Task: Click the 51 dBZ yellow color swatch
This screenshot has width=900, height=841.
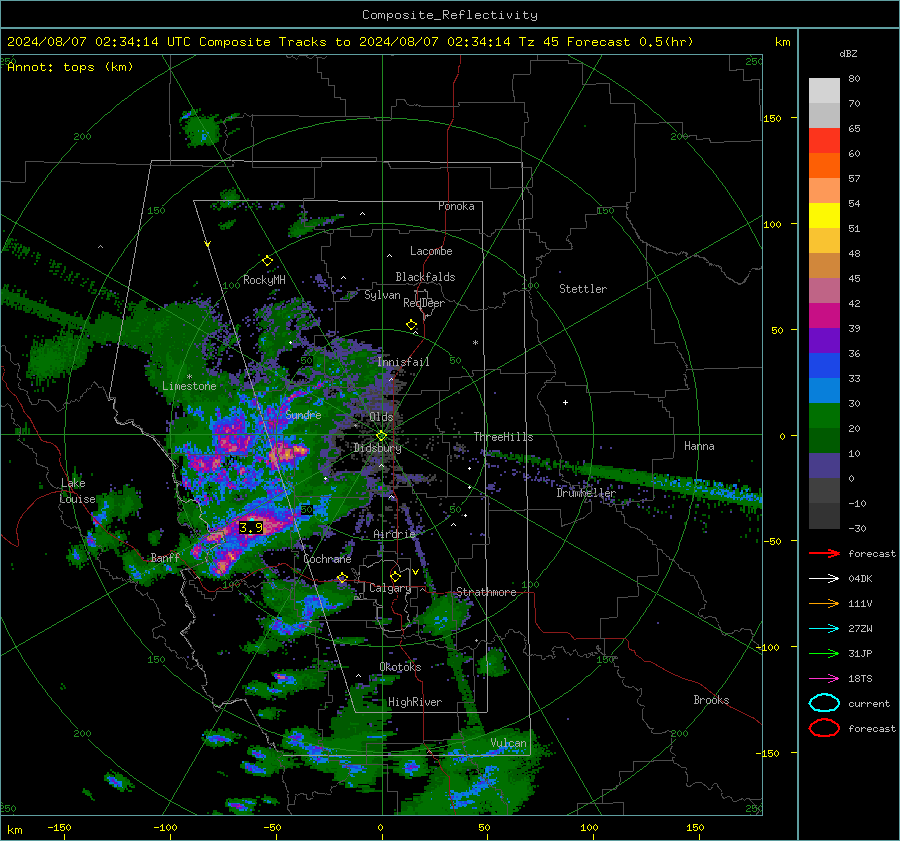Action: (x=824, y=216)
